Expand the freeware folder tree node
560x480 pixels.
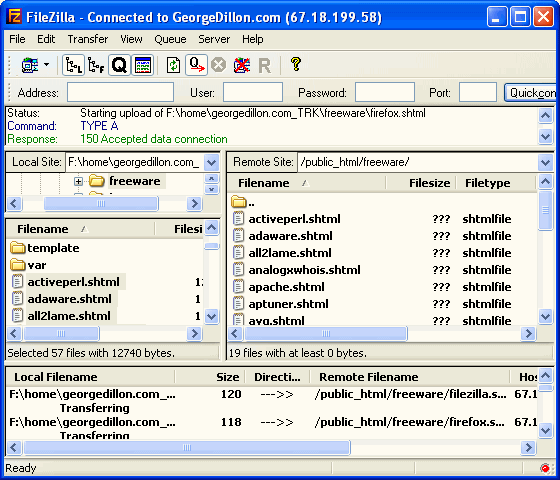[x=78, y=181]
